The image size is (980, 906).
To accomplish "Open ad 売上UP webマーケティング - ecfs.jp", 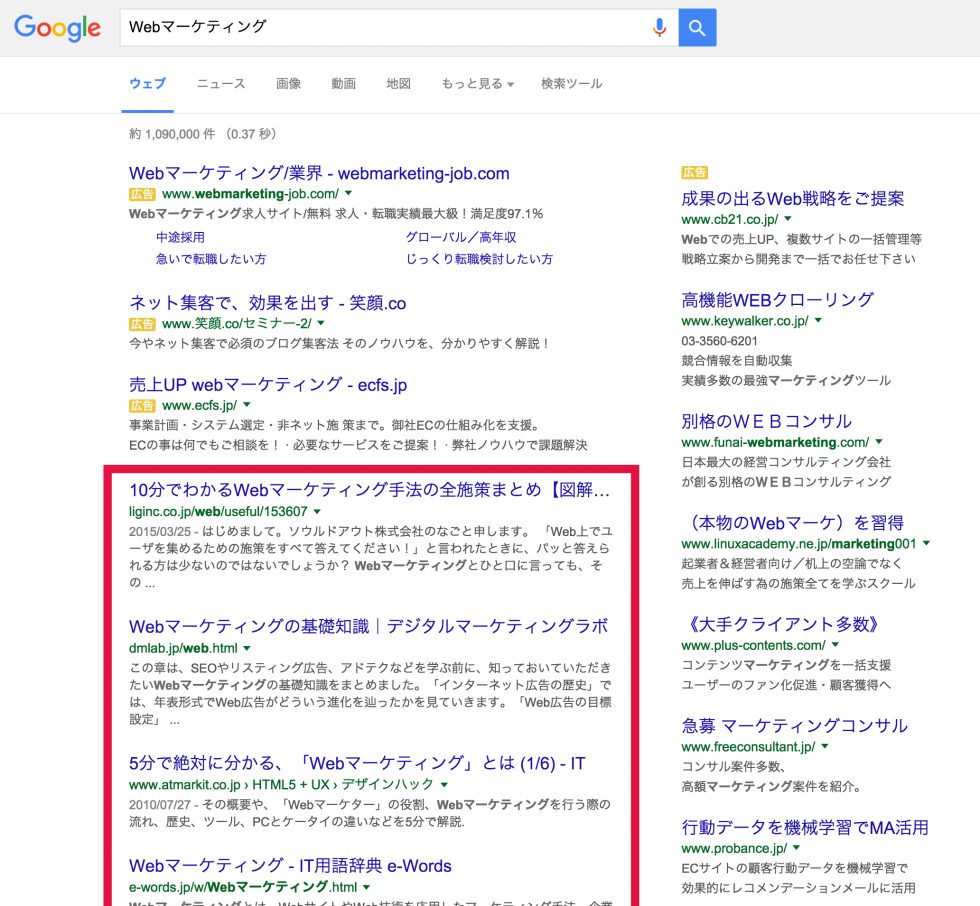I will click(268, 384).
